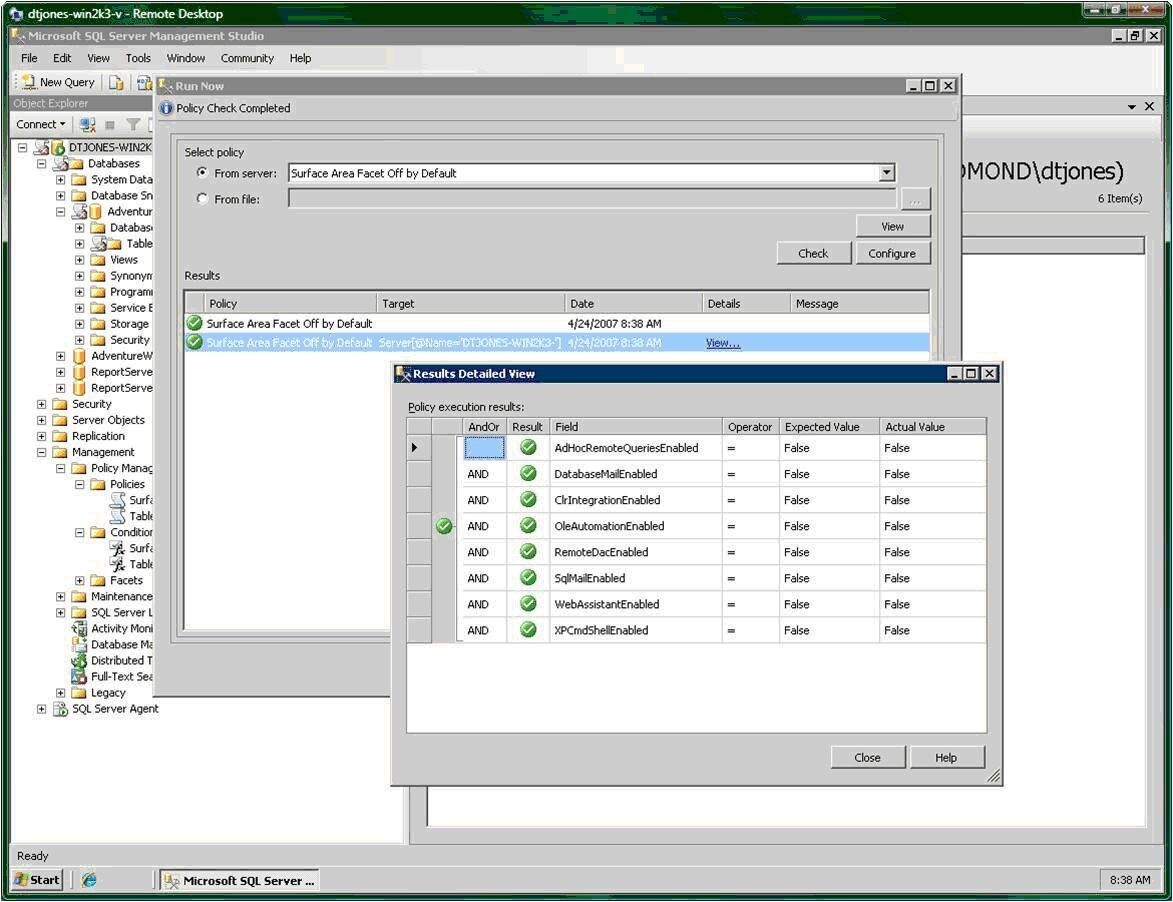Select the Database Mail node

pos(112,644)
